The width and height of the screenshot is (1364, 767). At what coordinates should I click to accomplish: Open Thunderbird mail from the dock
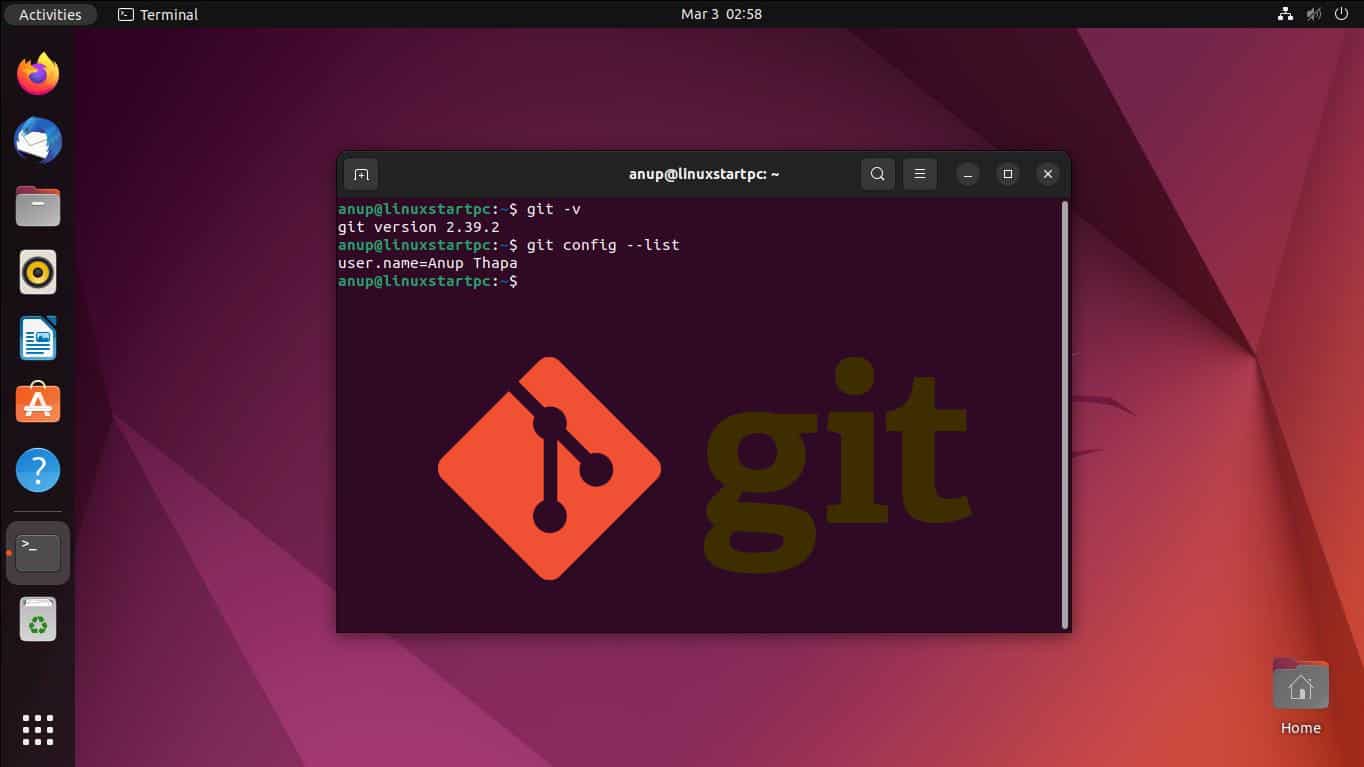point(37,140)
